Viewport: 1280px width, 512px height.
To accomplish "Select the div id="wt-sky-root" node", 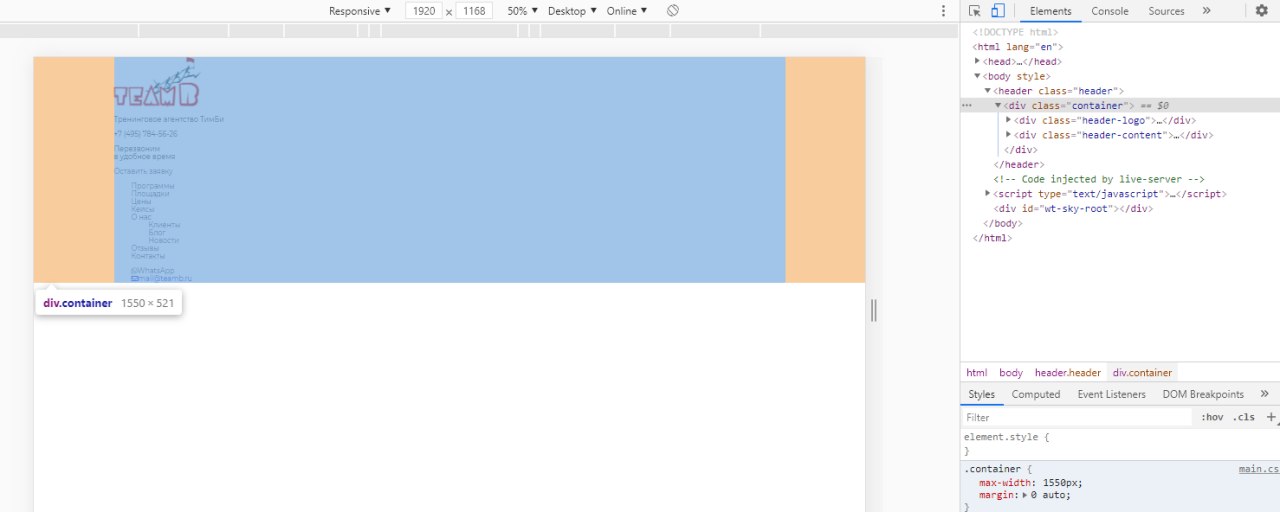I will pyautogui.click(x=1073, y=208).
